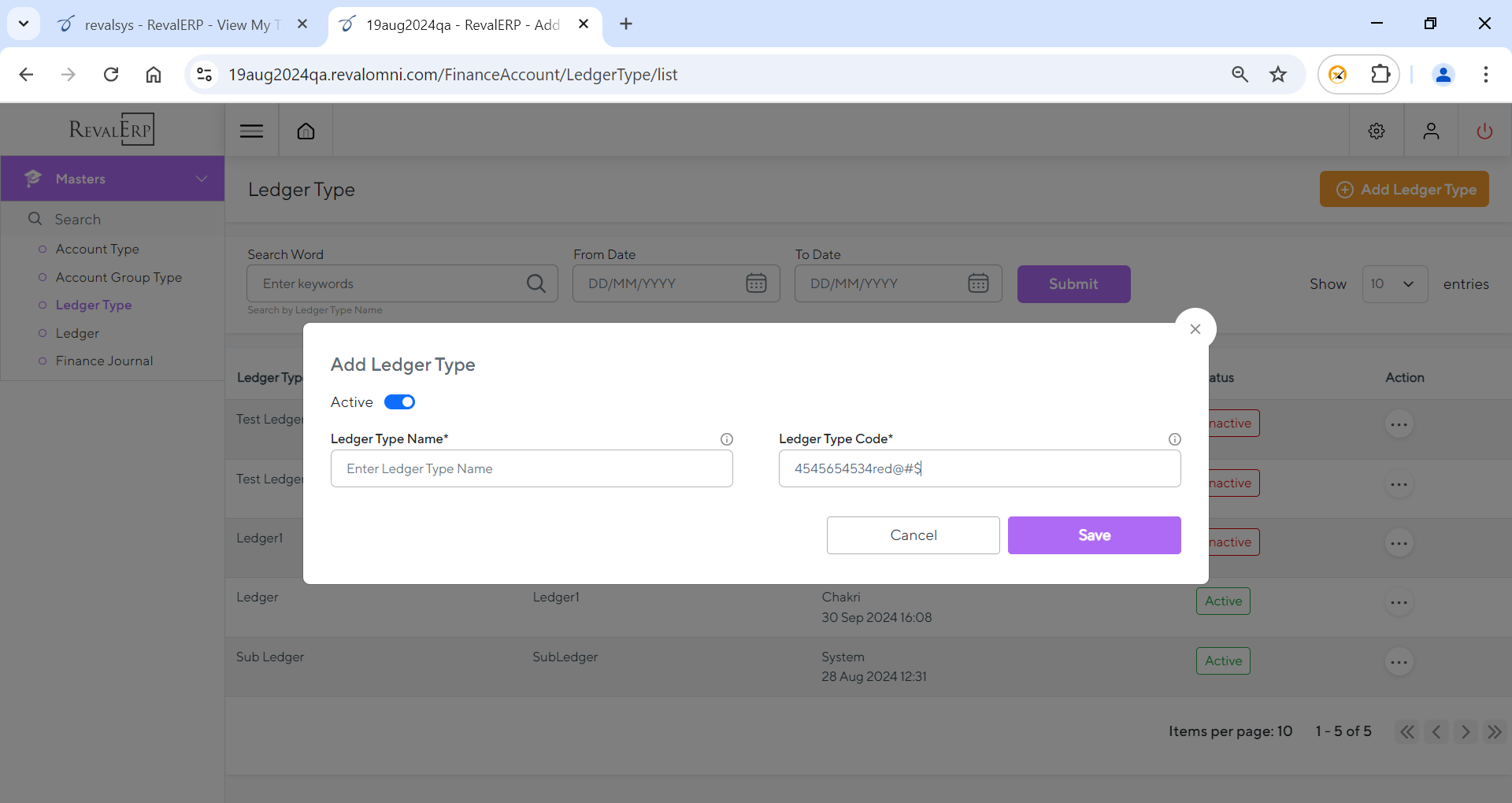Toggle the Active switch off

399,402
